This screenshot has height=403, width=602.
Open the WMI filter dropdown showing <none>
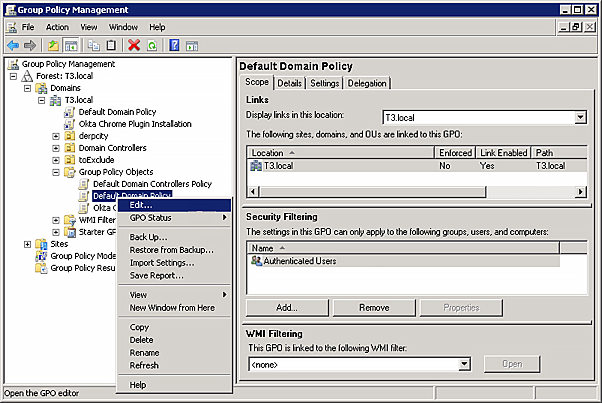point(464,364)
